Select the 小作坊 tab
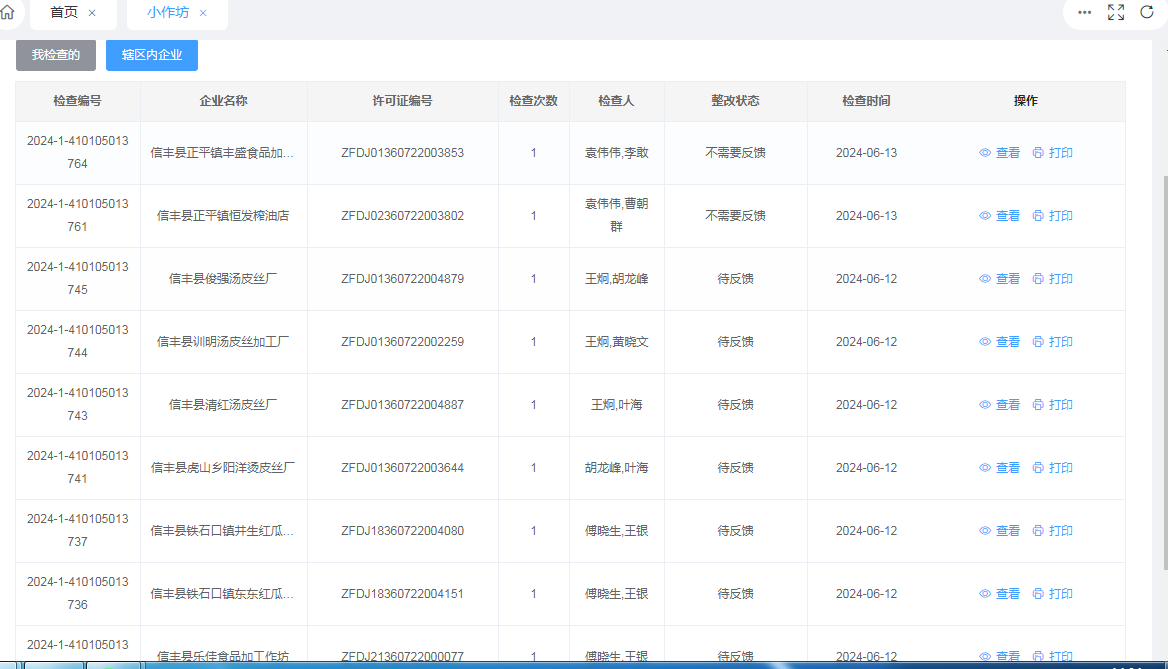The width and height of the screenshot is (1168, 669). coord(167,13)
